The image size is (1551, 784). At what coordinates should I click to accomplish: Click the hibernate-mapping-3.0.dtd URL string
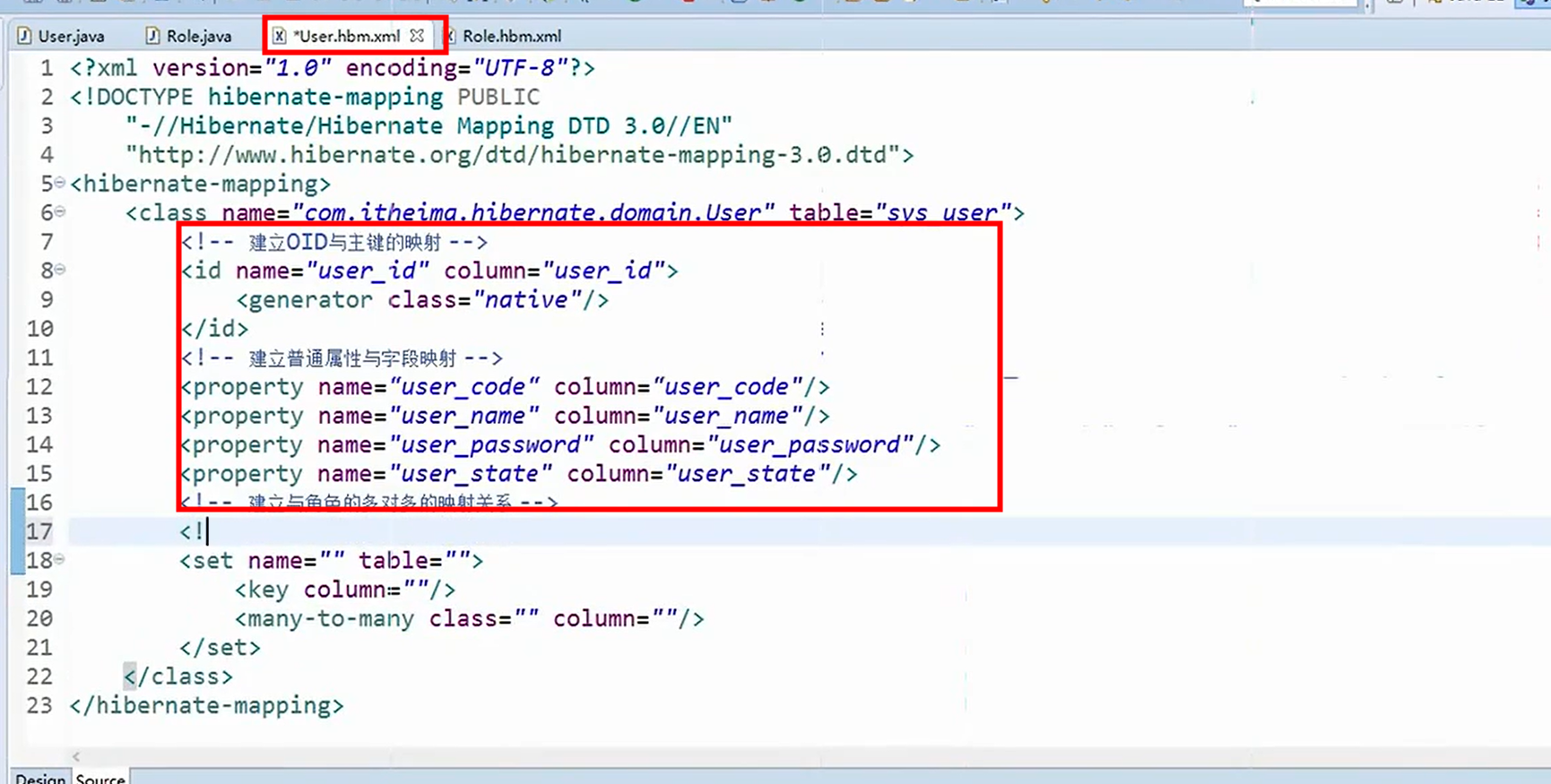513,154
